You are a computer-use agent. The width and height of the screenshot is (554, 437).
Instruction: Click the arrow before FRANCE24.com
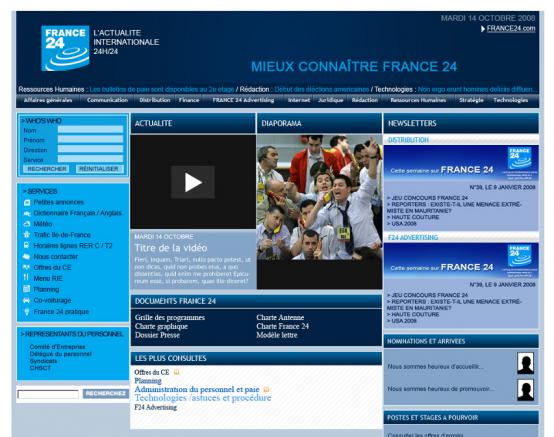[483, 29]
